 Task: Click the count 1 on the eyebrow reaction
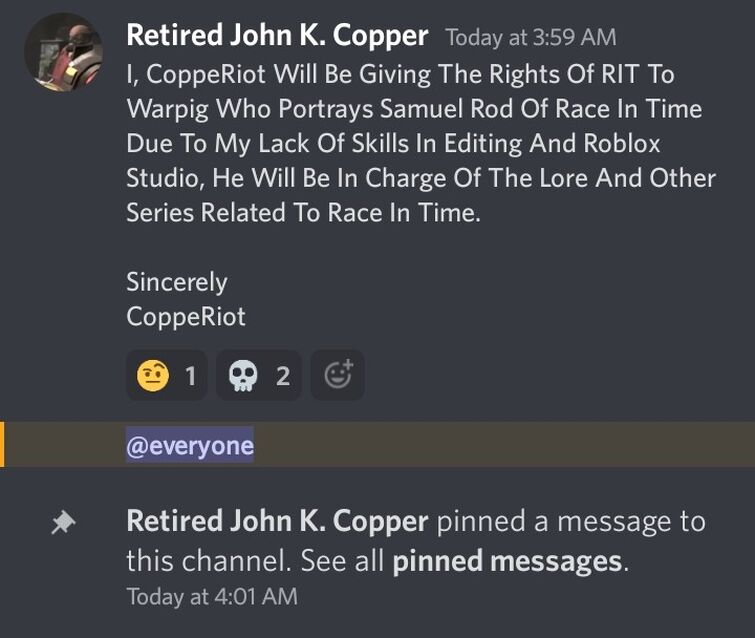[x=191, y=377]
